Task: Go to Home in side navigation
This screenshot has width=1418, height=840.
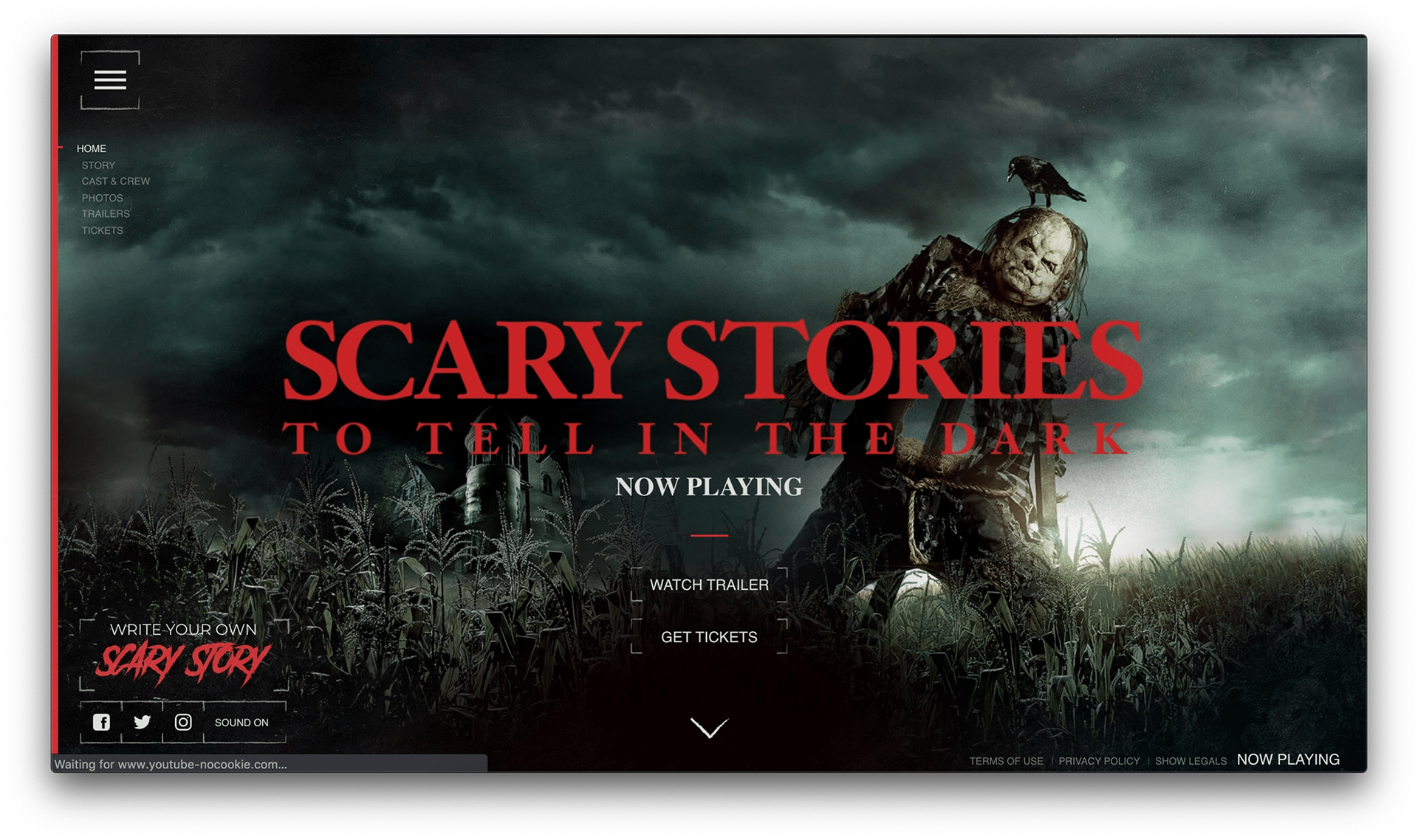Action: 92,148
